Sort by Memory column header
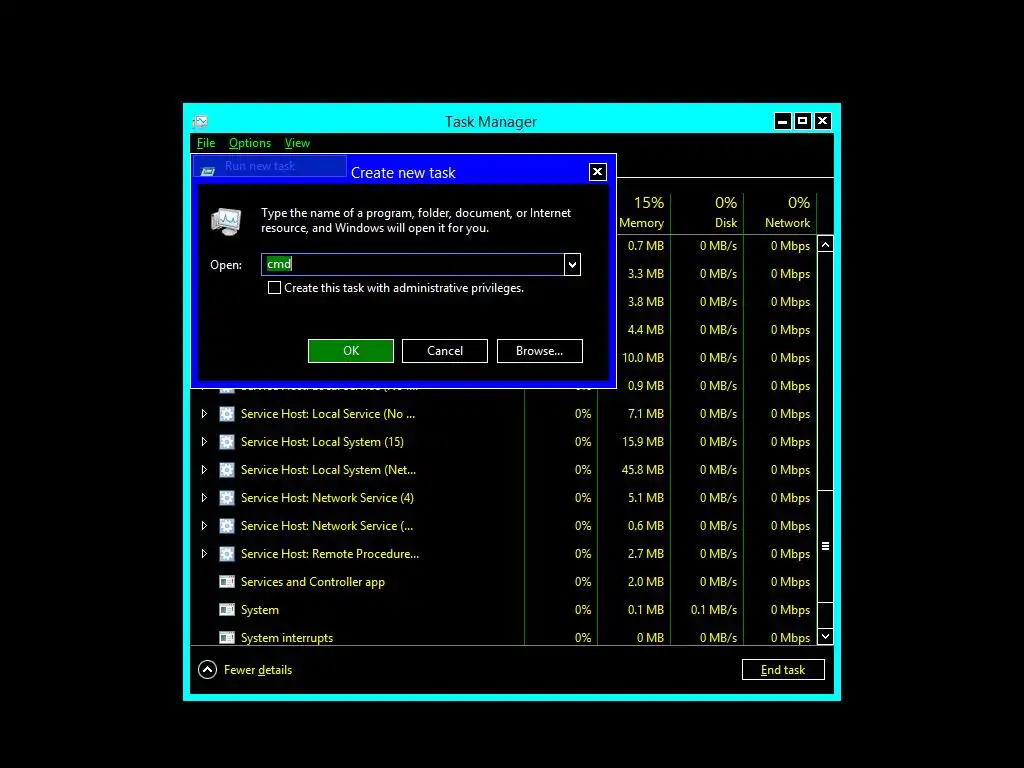This screenshot has width=1024, height=768. pyautogui.click(x=641, y=213)
